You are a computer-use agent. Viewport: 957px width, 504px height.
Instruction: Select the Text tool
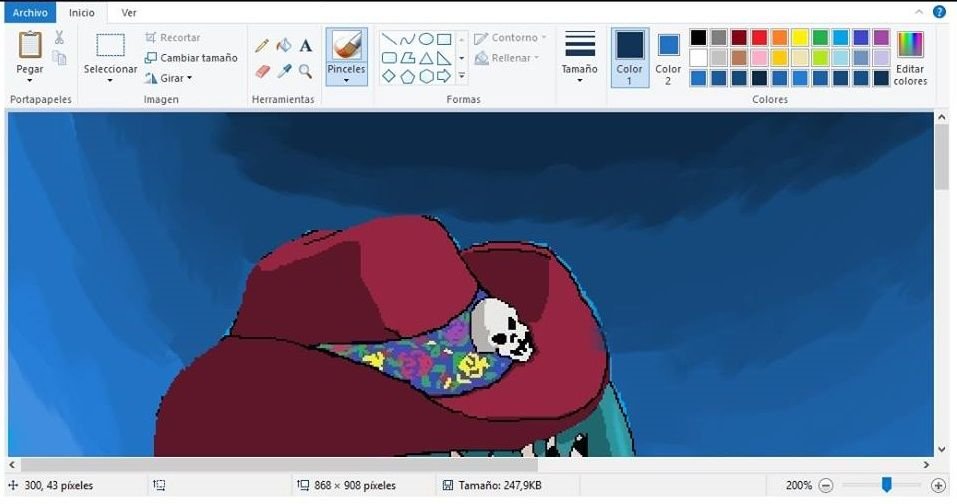coord(306,45)
